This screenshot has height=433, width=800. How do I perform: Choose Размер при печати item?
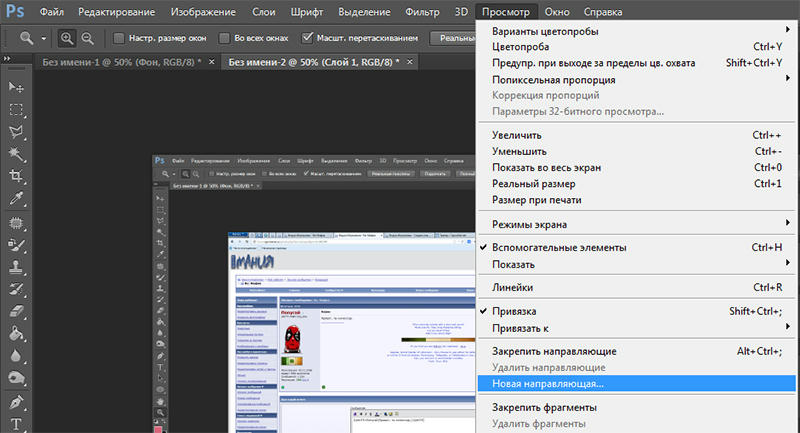(637, 200)
